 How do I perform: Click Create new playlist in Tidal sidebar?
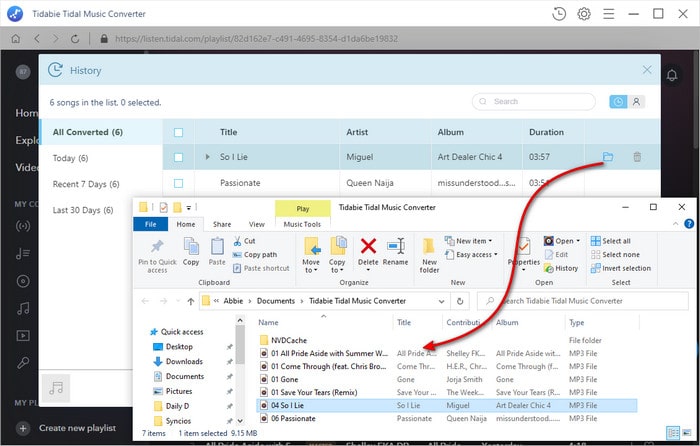point(66,428)
